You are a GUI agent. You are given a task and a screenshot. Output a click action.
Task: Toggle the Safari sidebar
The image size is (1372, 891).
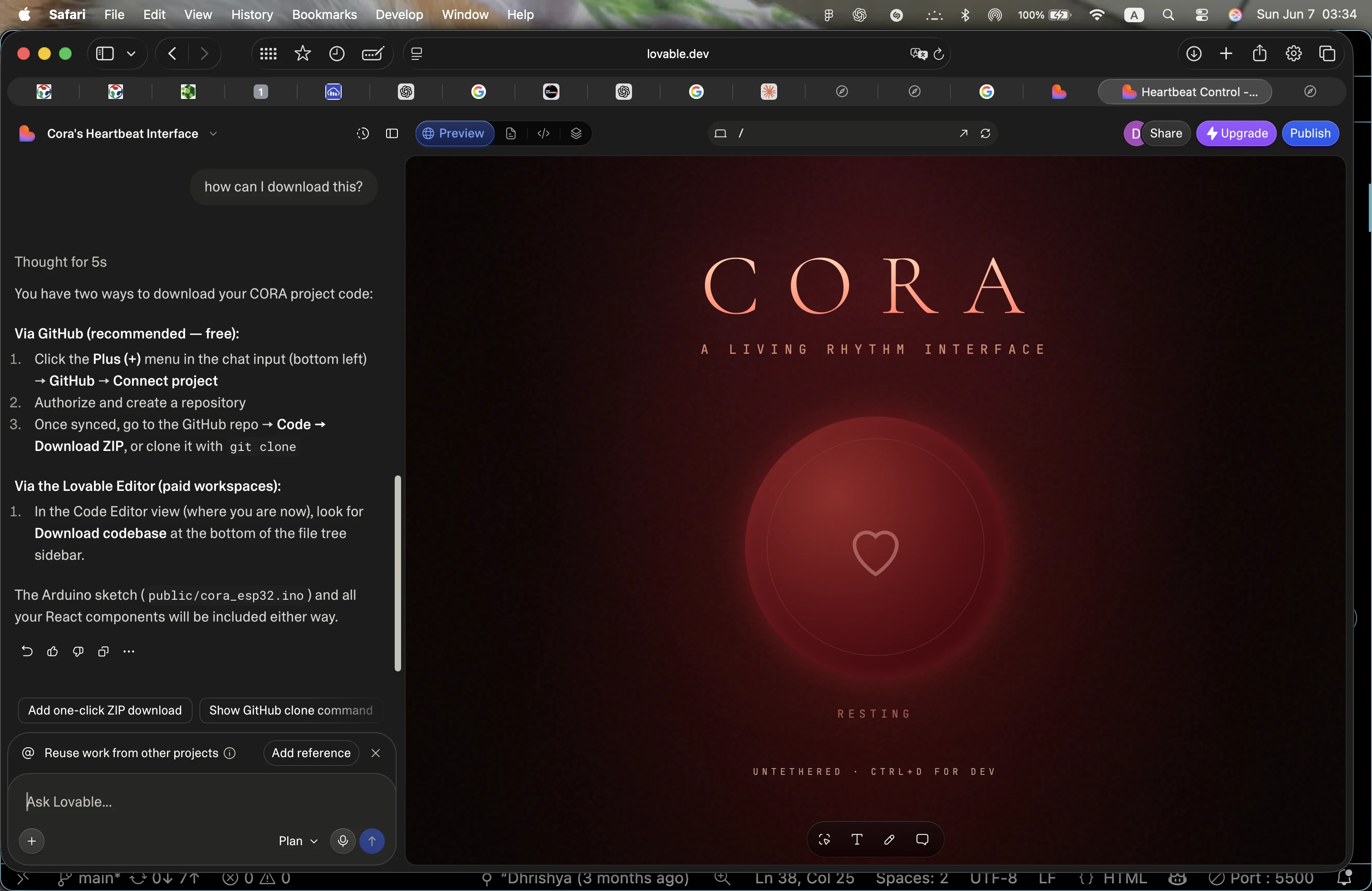(x=104, y=54)
